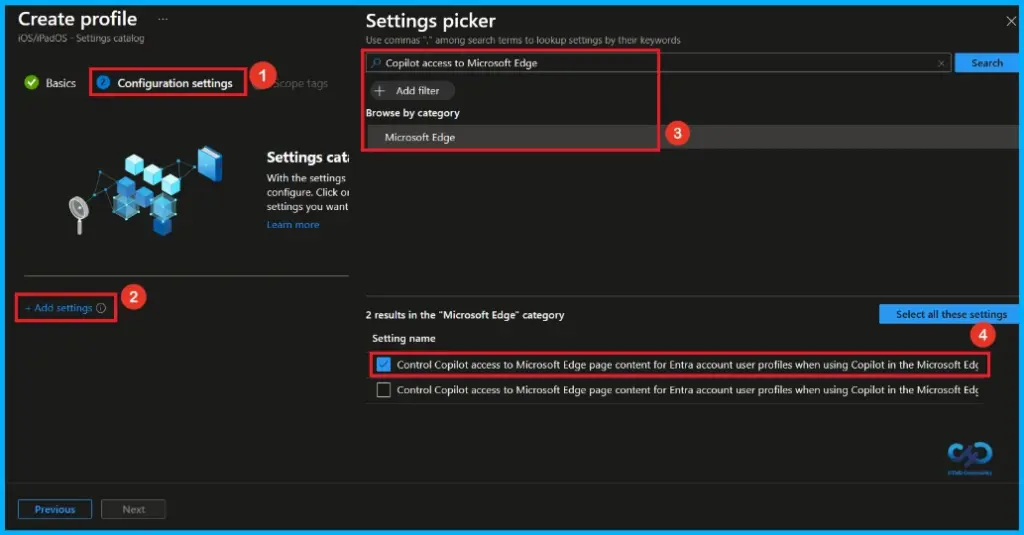Viewport: 1024px width, 535px height.
Task: Click the iOS/iPadOS - Settings catalog subtitle
Action: [x=81, y=39]
